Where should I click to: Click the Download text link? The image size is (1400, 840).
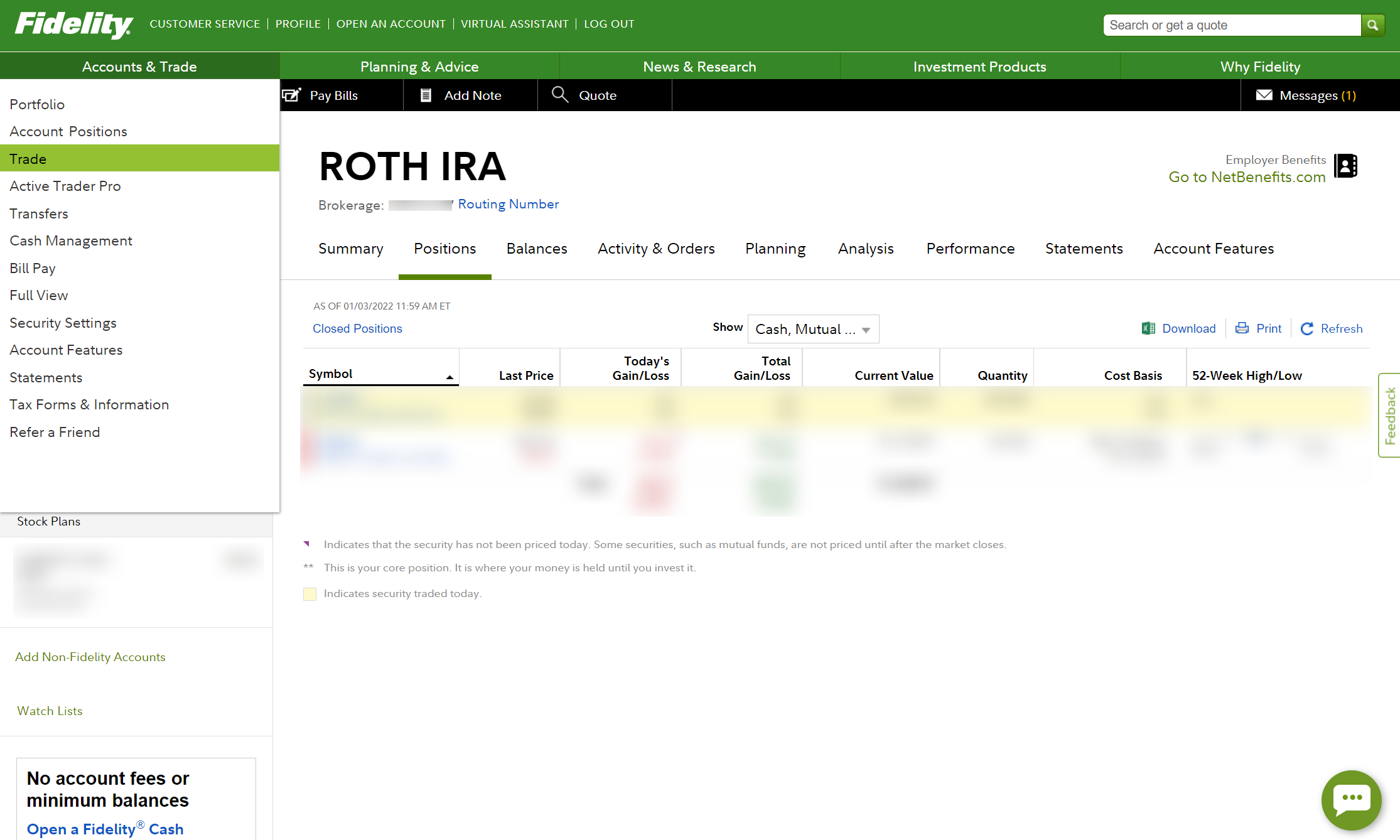(x=1188, y=328)
